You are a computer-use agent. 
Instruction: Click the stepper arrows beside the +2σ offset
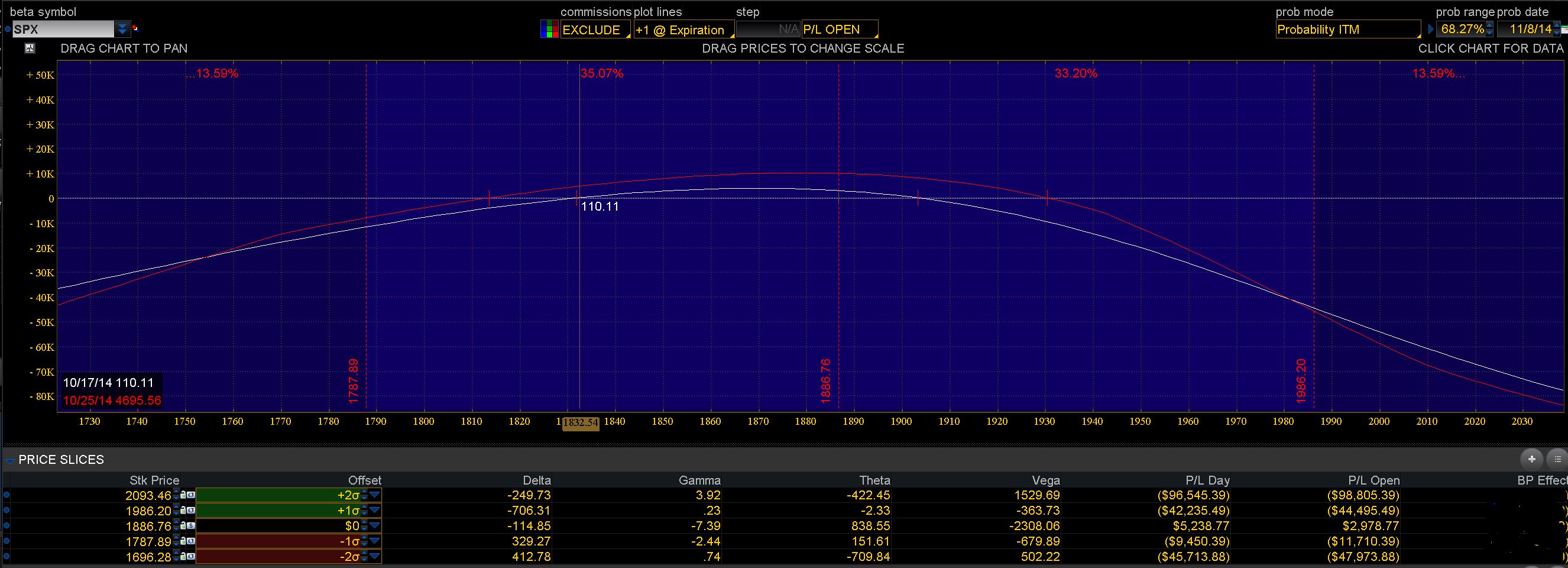pyautogui.click(x=365, y=495)
